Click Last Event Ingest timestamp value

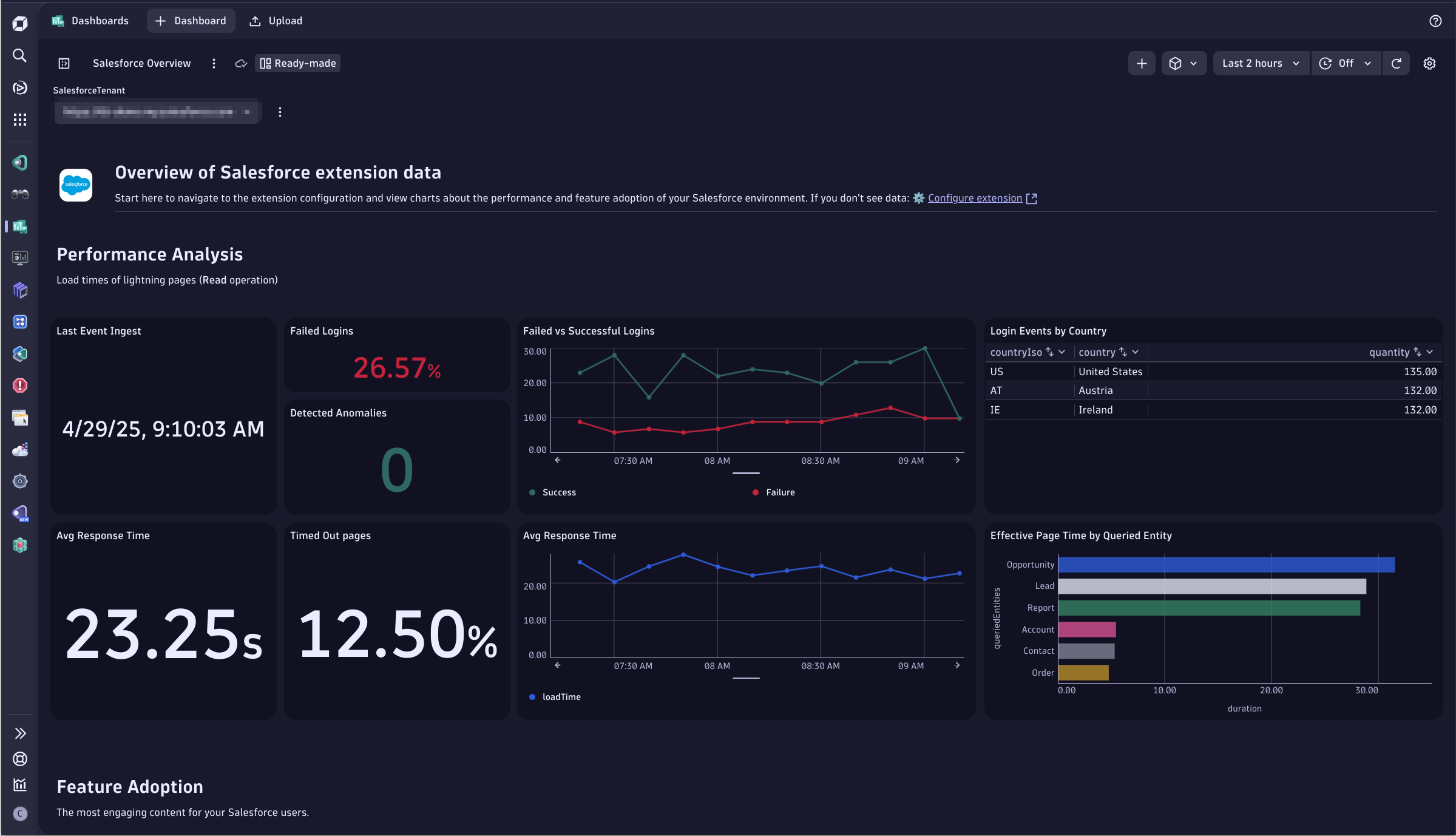pyautogui.click(x=163, y=429)
